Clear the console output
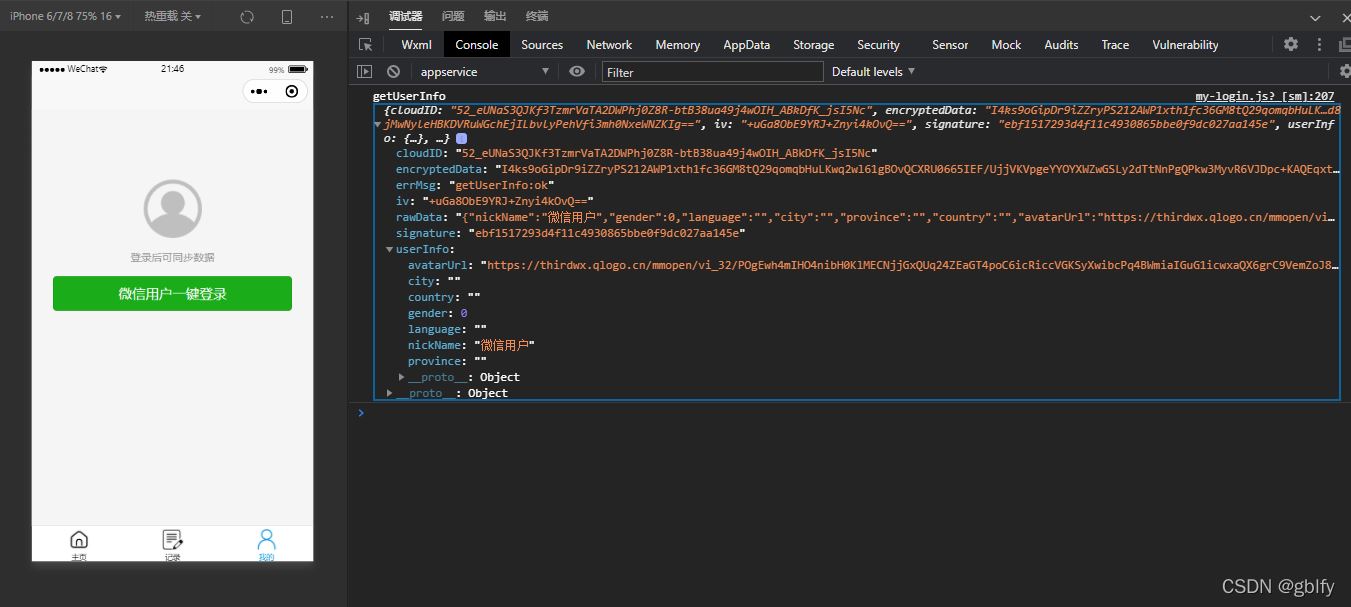The width and height of the screenshot is (1351, 607). pos(394,72)
